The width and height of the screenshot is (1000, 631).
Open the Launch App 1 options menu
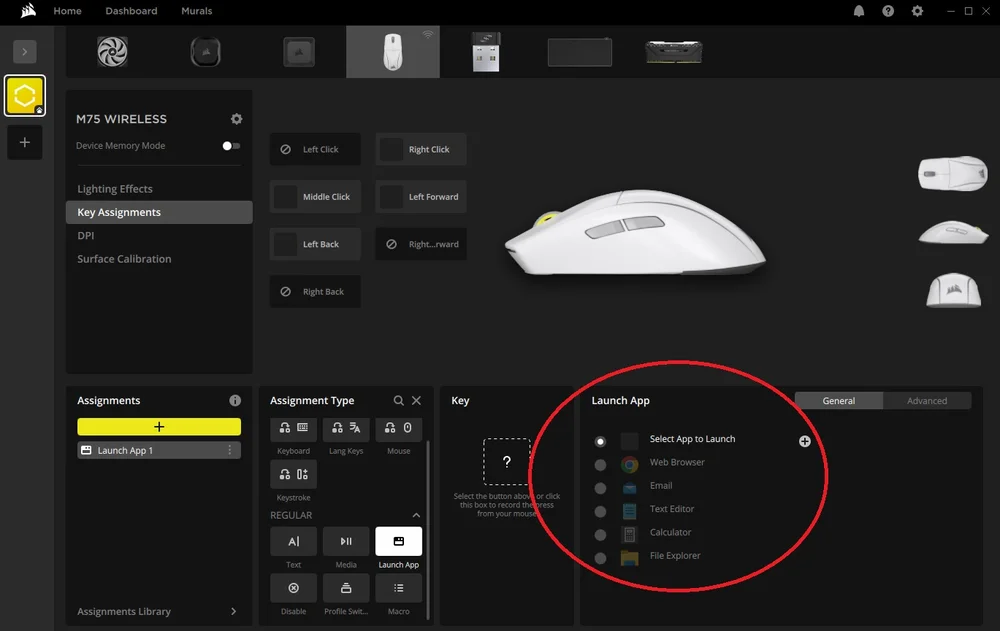coord(230,450)
